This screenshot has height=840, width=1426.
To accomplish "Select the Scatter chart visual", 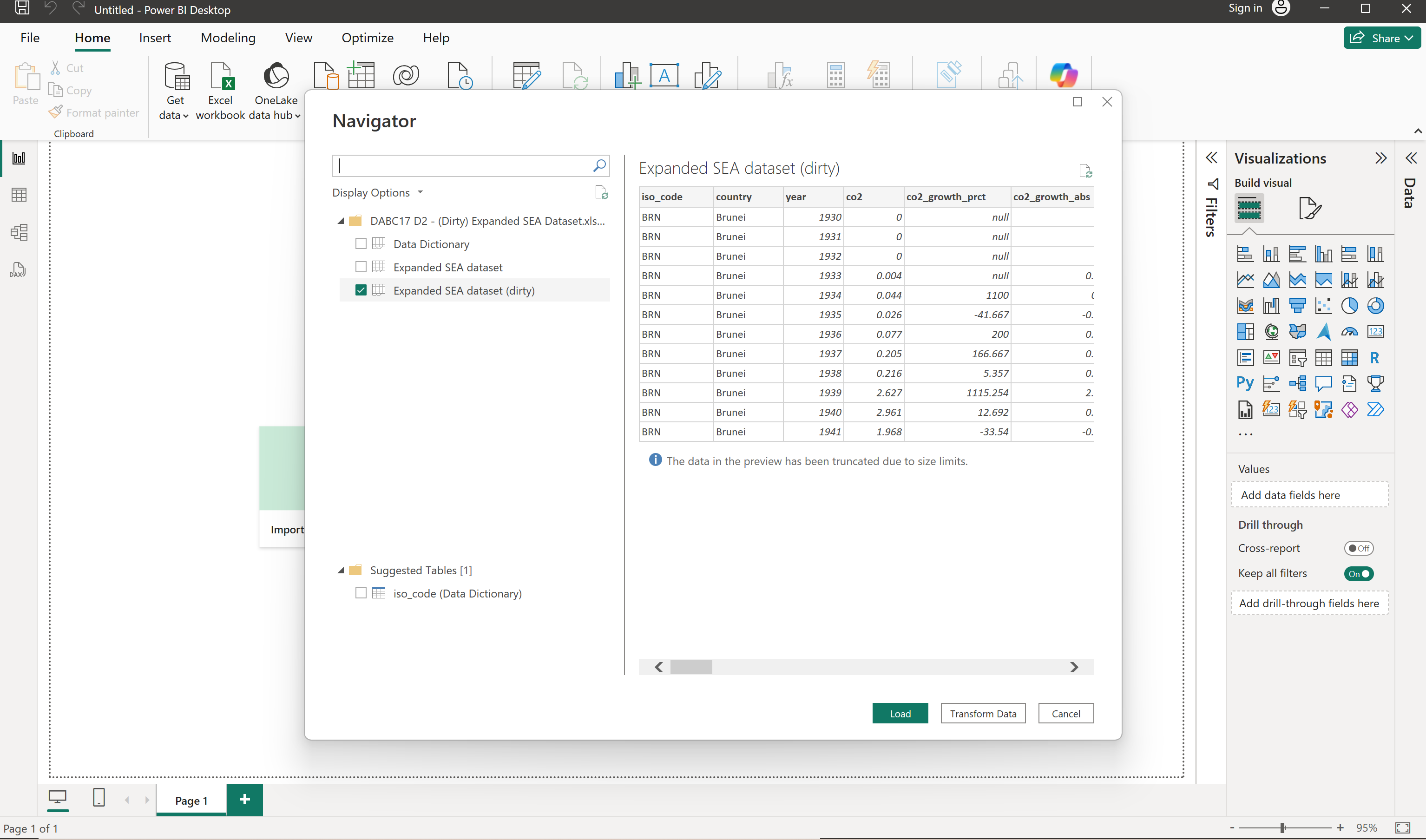I will click(1323, 306).
